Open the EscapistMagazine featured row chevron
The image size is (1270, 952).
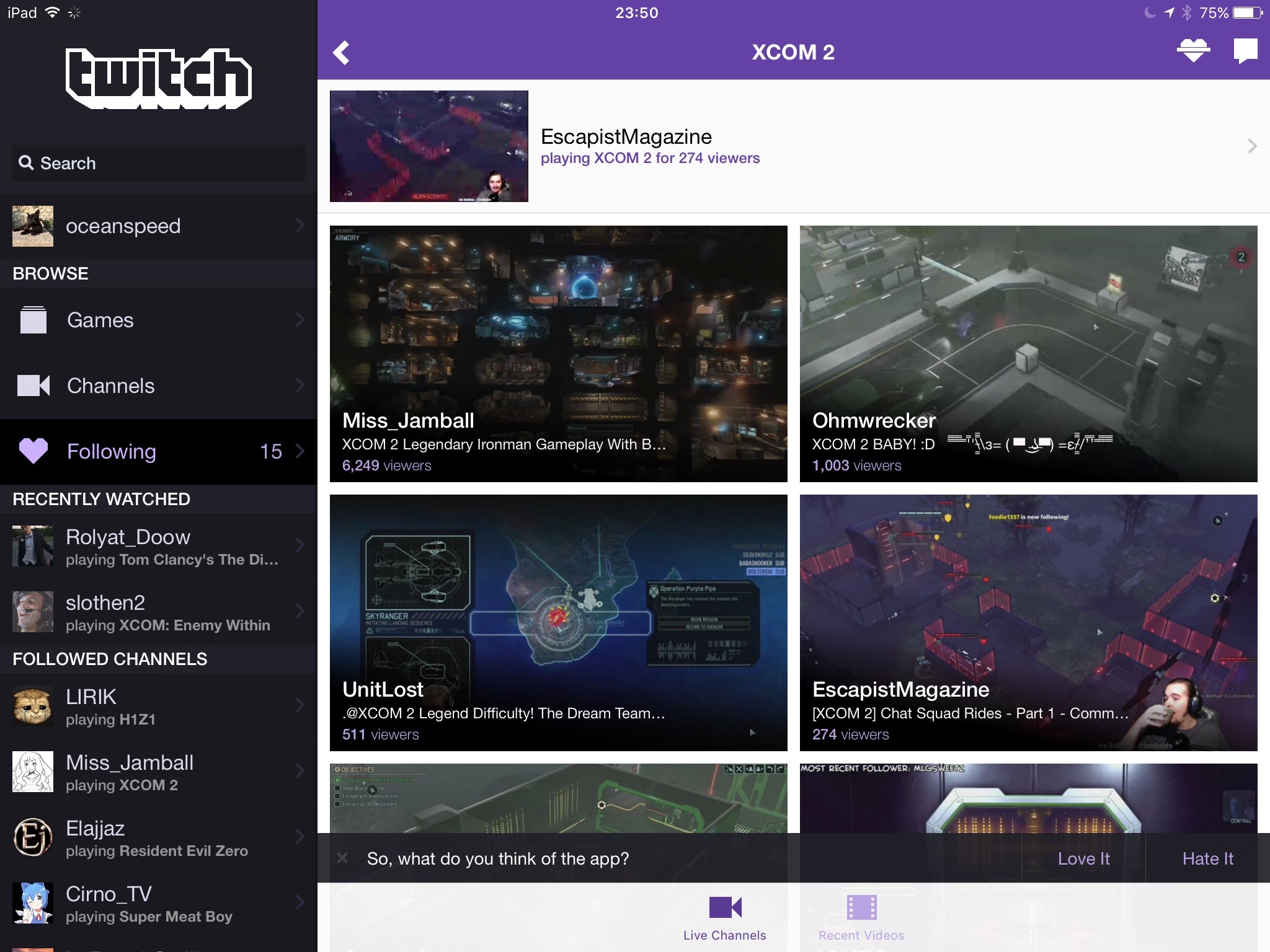pos(1252,146)
